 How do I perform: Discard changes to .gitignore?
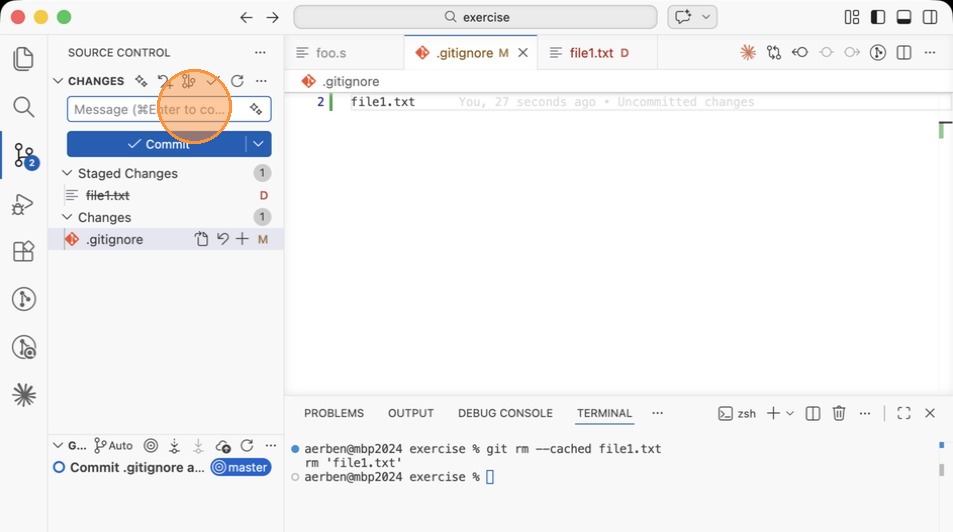click(222, 240)
